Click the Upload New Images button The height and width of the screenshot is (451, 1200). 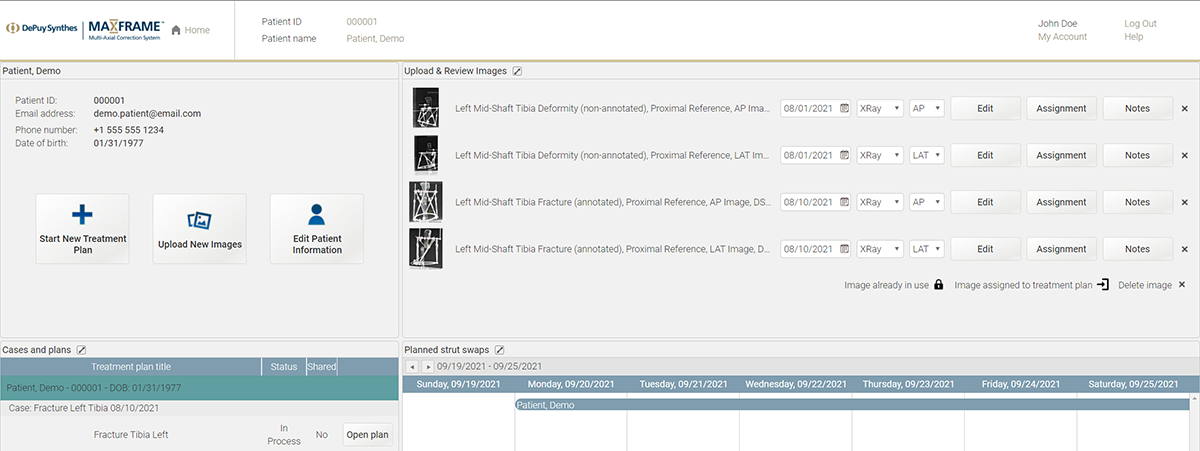pos(200,229)
